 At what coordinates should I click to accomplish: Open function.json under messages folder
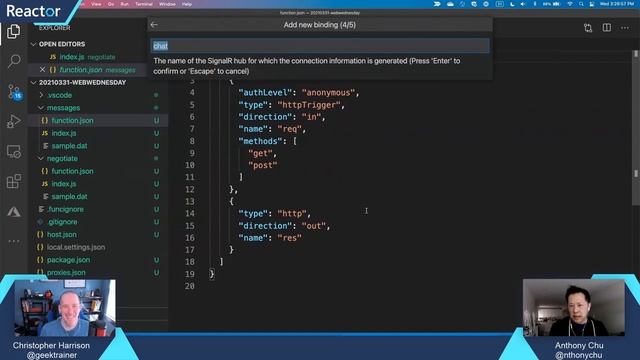pos(72,120)
